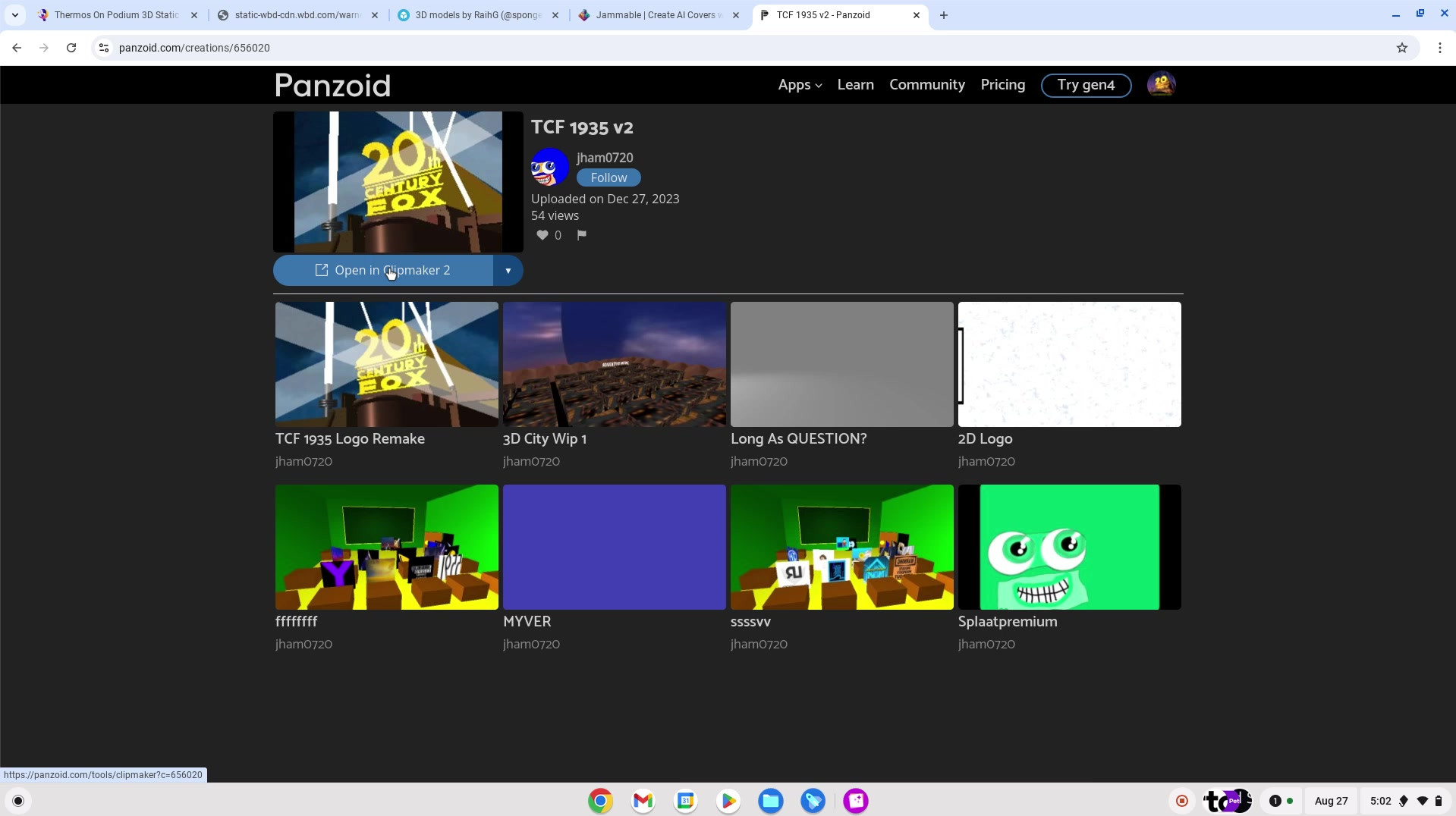The width and height of the screenshot is (1456, 816).
Task: Open the MYVER blue thumbnail
Action: click(x=615, y=548)
